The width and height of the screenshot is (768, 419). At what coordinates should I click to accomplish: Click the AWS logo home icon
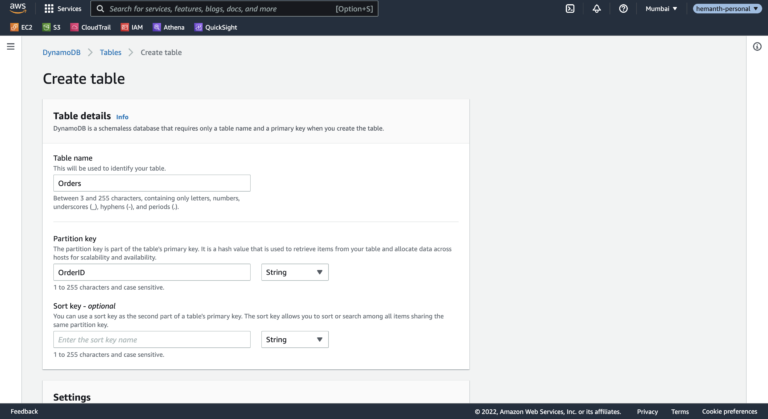[x=18, y=8]
